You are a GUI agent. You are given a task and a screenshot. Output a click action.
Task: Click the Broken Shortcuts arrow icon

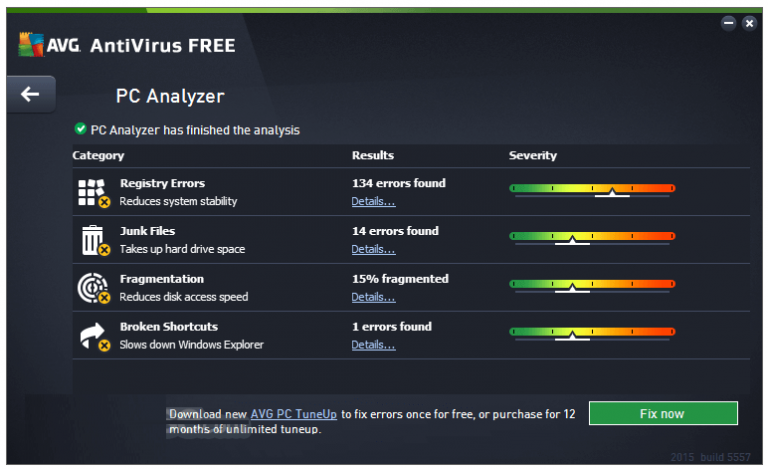click(95, 336)
